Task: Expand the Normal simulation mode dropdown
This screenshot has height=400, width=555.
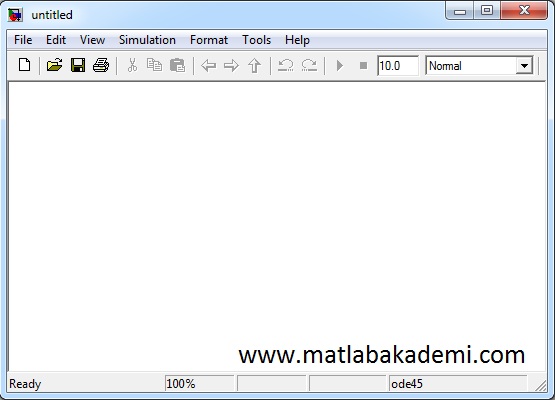Action: point(524,66)
